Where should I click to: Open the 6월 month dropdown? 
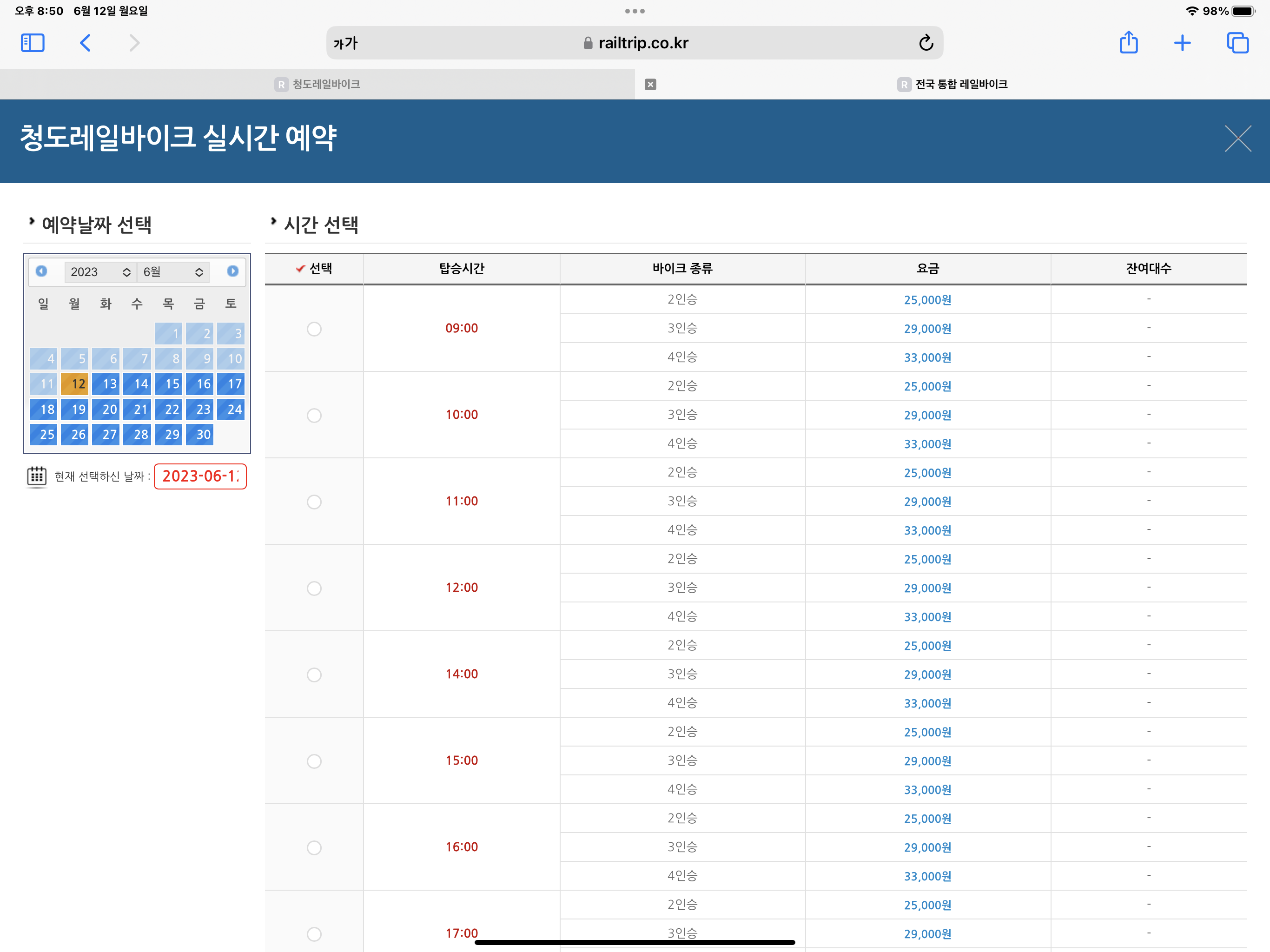point(173,272)
